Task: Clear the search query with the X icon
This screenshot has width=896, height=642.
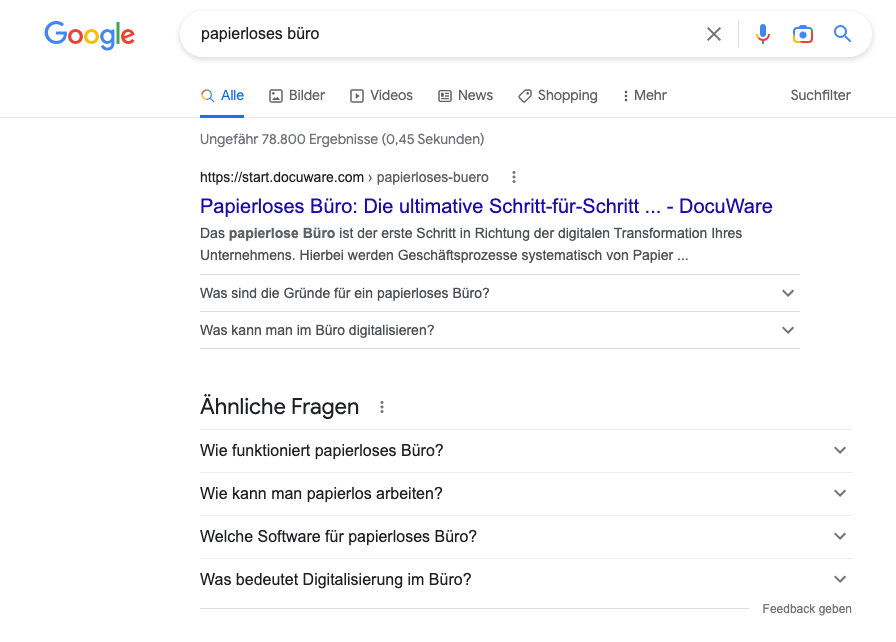Action: point(714,34)
